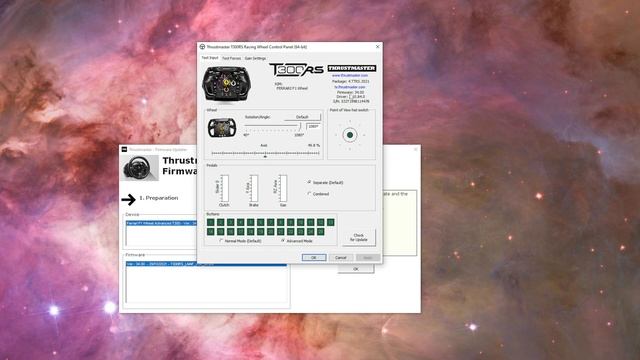Click button indicator 13
This screenshot has width=640, height=360.
tap(331, 222)
